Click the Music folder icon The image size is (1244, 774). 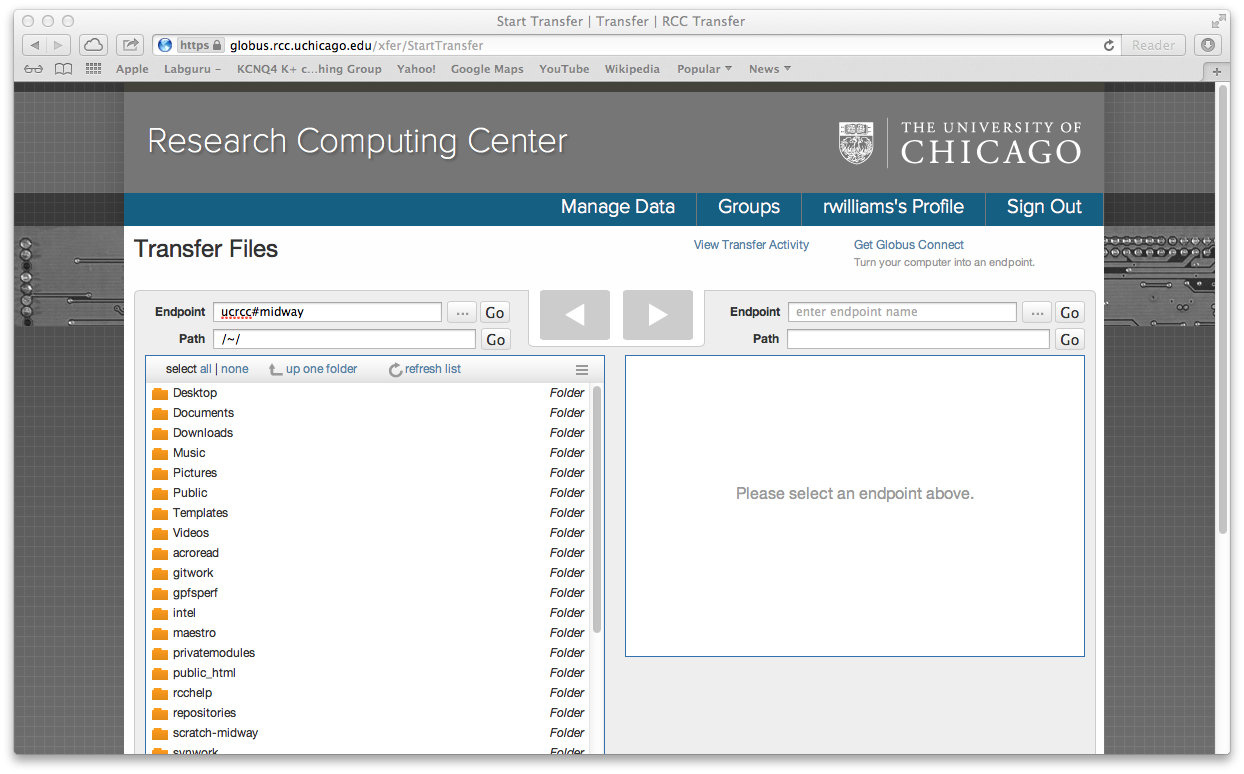click(160, 453)
